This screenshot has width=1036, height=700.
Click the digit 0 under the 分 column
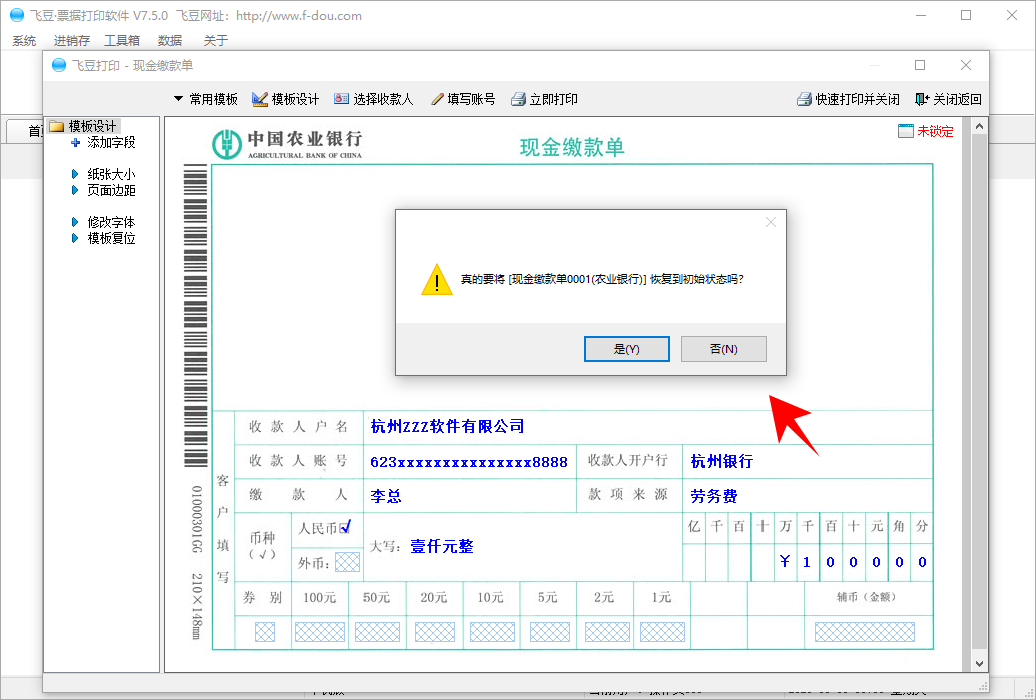pos(922,563)
